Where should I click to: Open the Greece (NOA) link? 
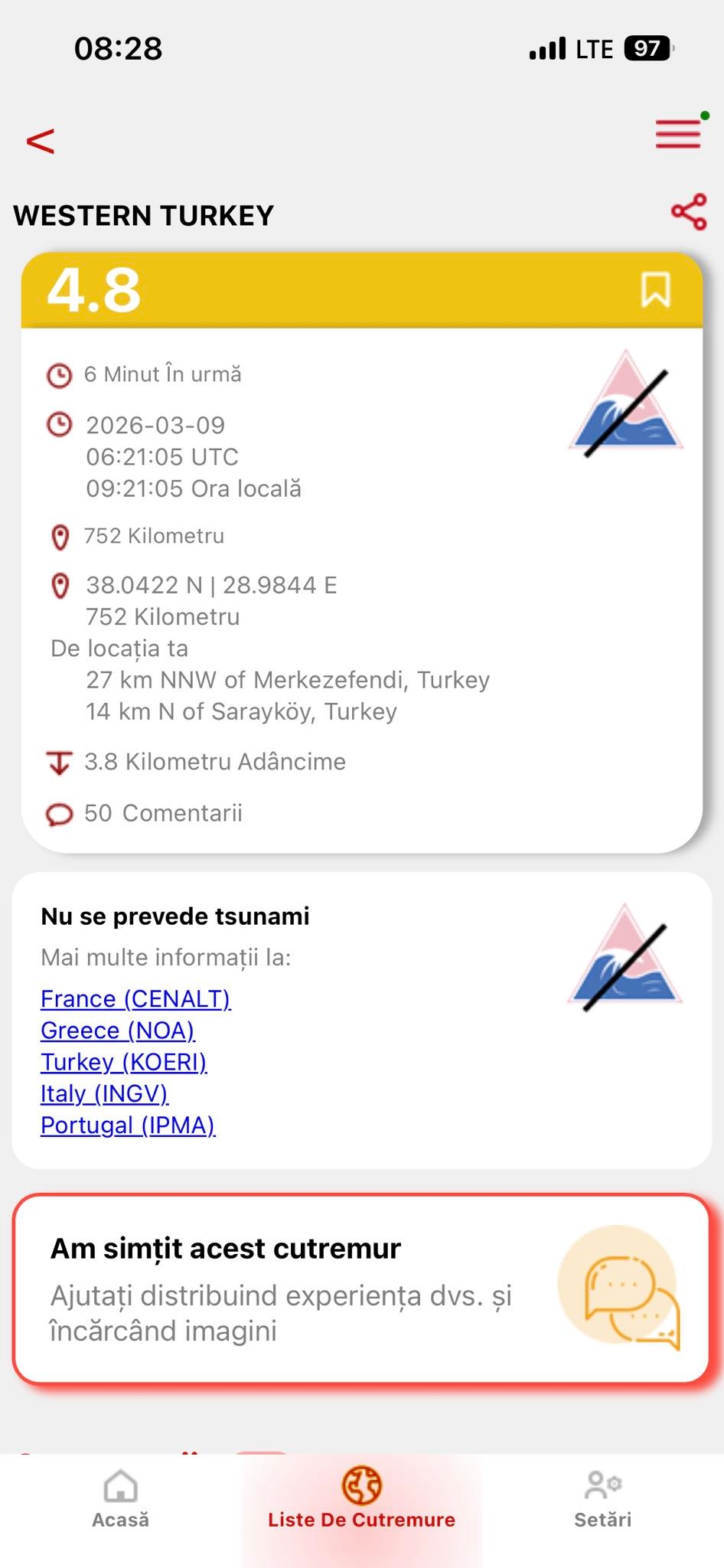click(118, 1031)
